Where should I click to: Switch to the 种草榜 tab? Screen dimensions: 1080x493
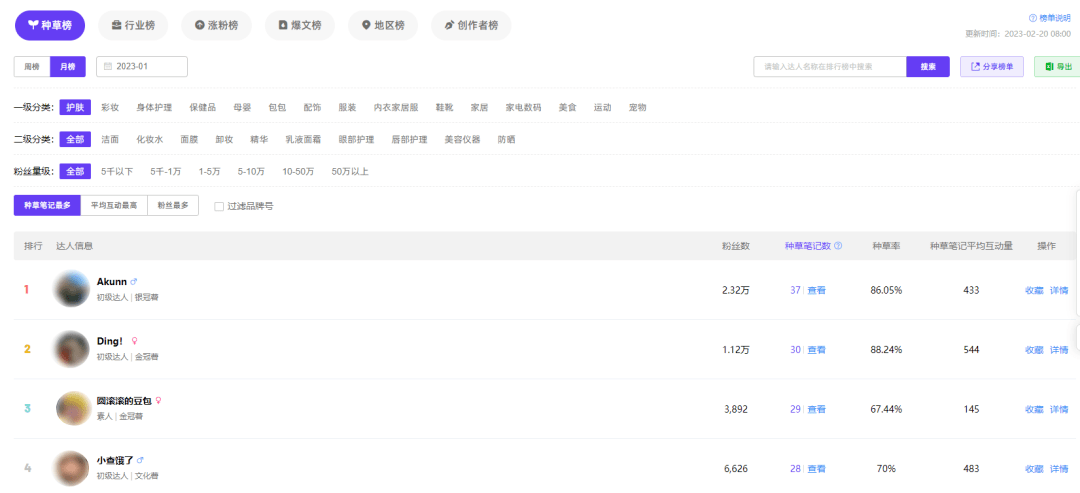[x=50, y=25]
